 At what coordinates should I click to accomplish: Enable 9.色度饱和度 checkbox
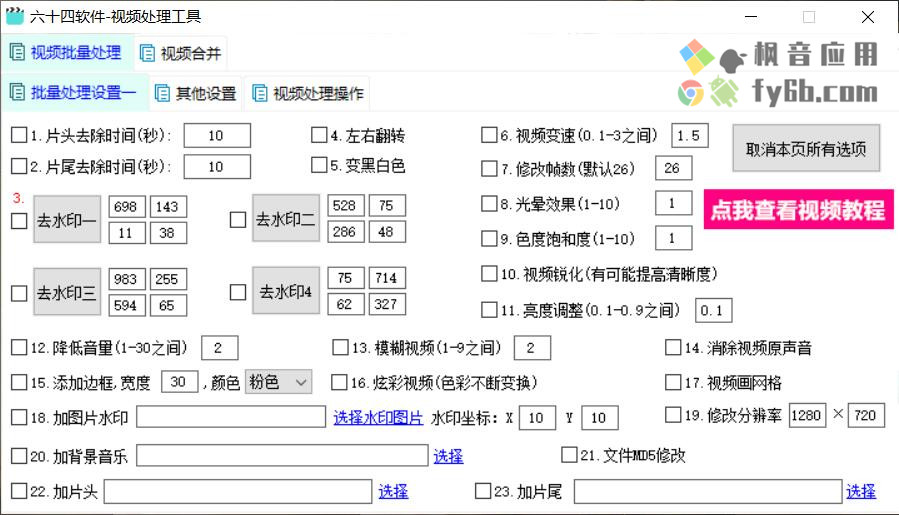pyautogui.click(x=489, y=239)
